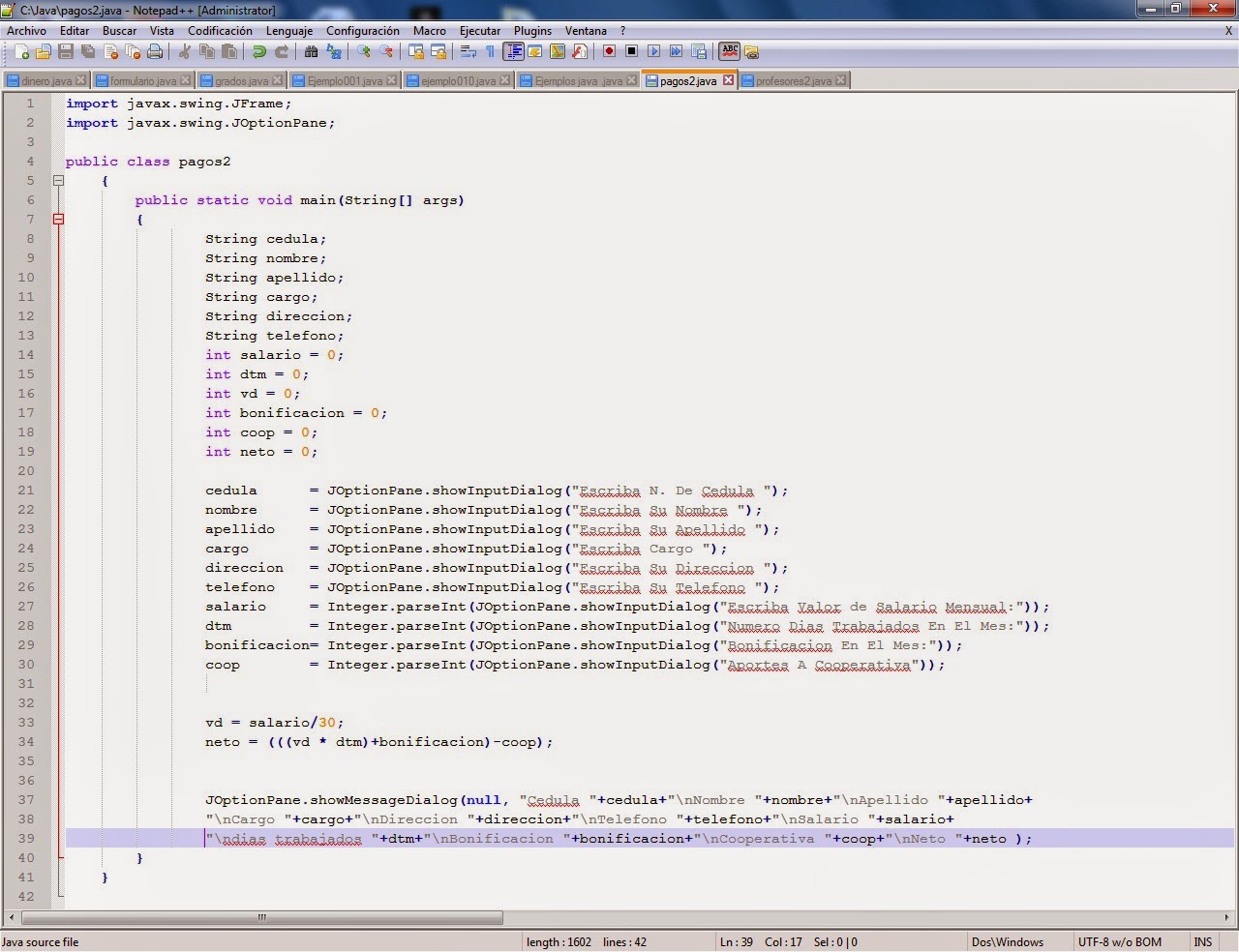Start macro recording with the record icon

coord(611,51)
